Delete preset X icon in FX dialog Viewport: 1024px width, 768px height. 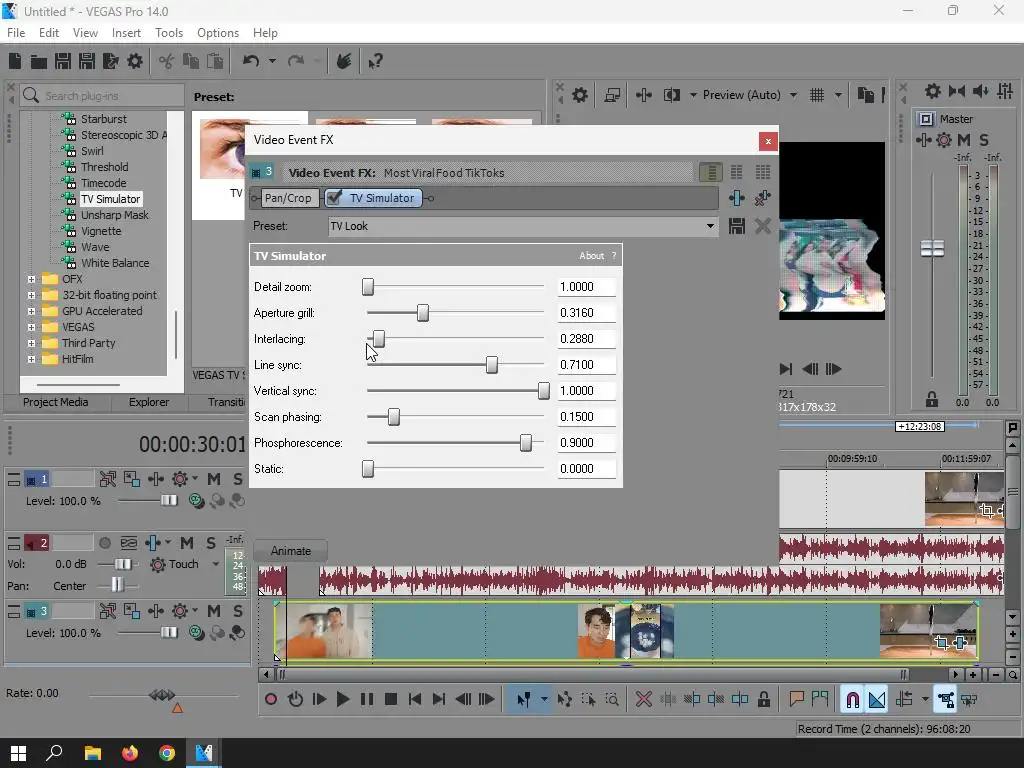pyautogui.click(x=762, y=226)
